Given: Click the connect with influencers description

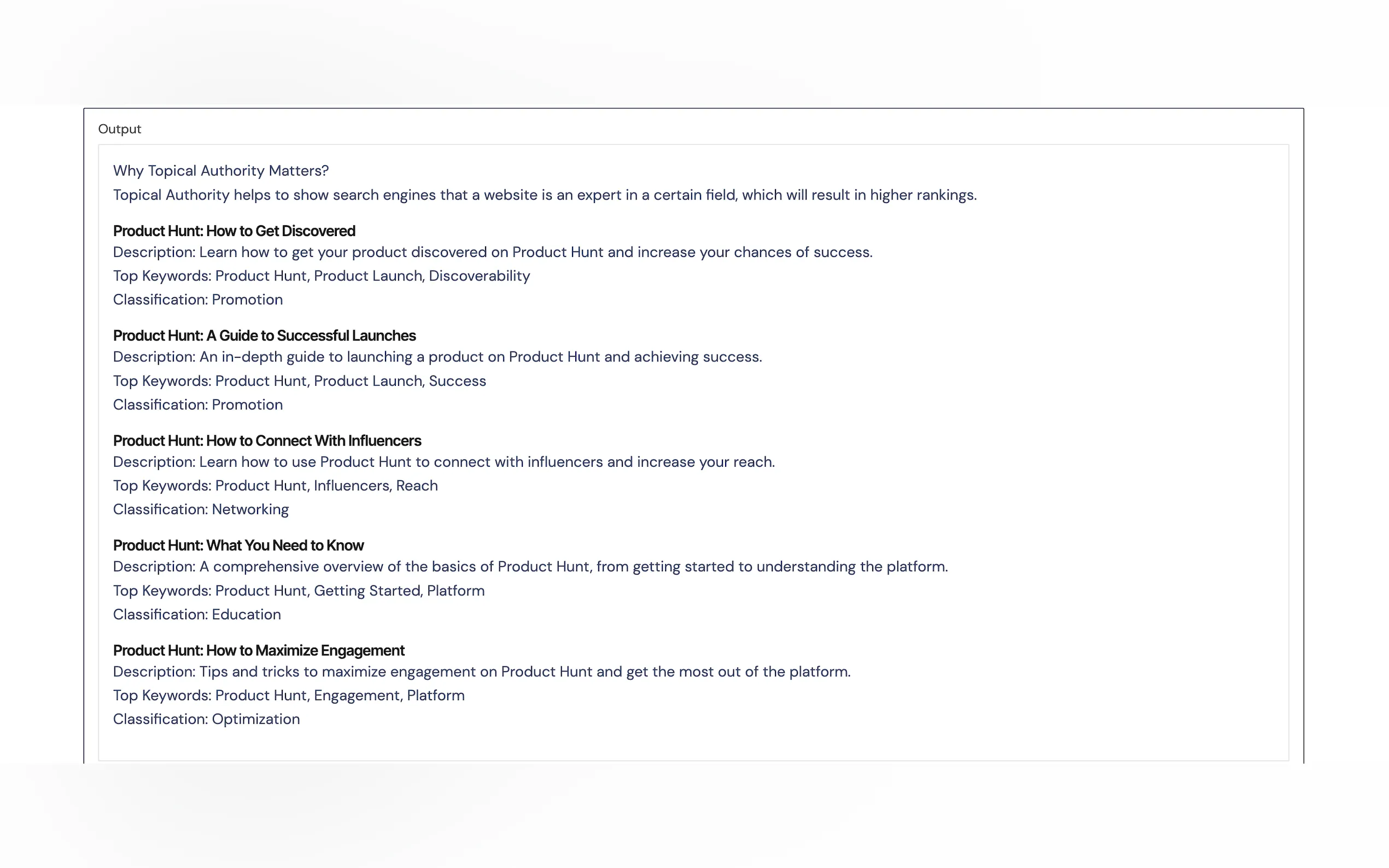Looking at the screenshot, I should (x=443, y=462).
